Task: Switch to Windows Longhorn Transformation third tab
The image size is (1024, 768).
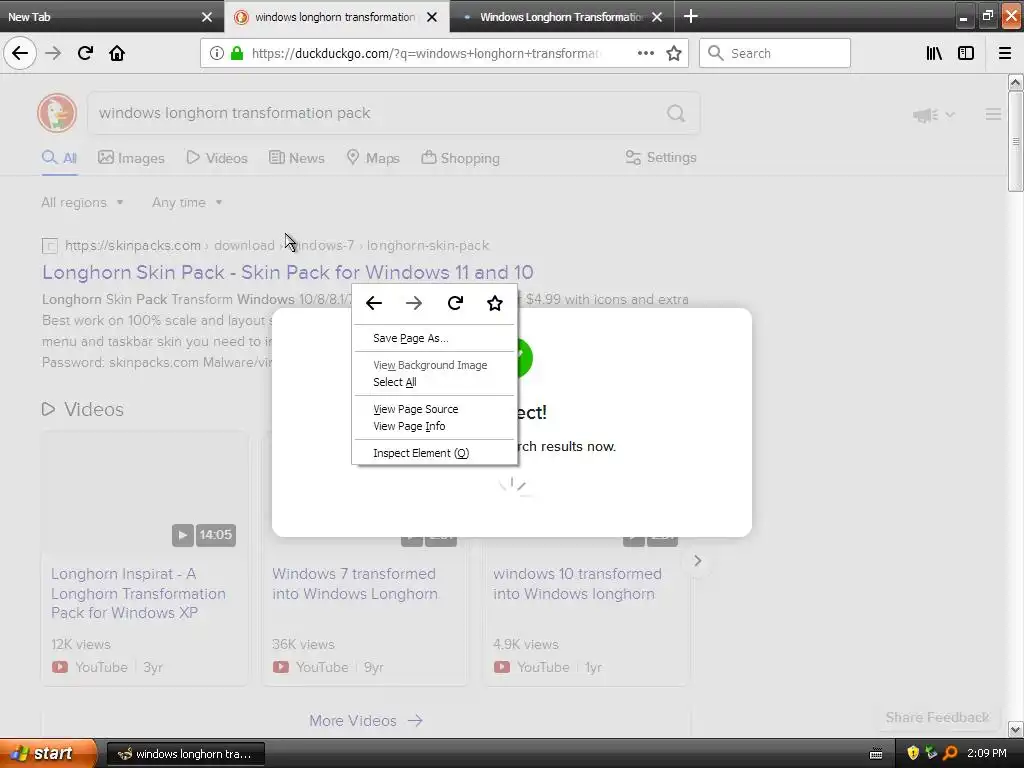Action: (x=562, y=17)
